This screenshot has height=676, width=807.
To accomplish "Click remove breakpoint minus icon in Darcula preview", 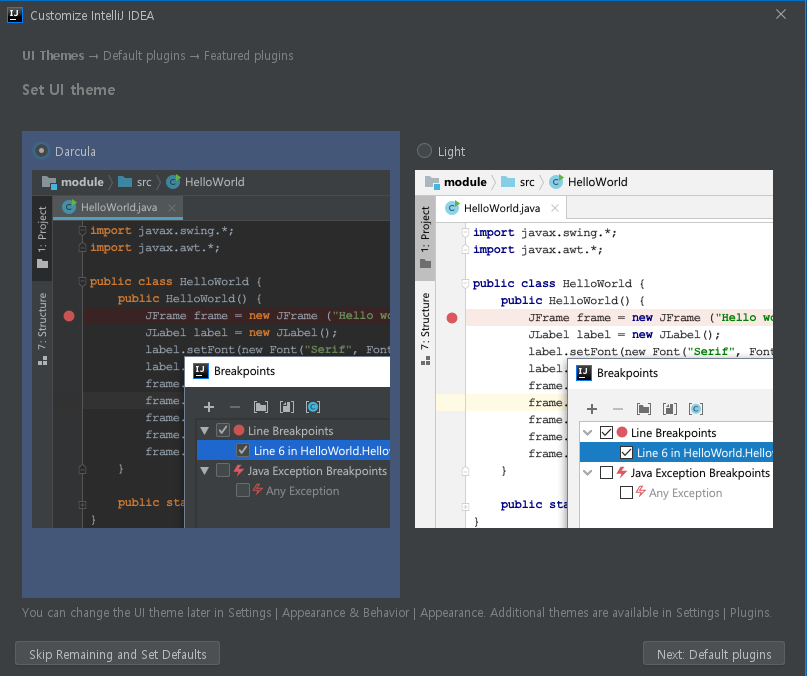I will [235, 407].
